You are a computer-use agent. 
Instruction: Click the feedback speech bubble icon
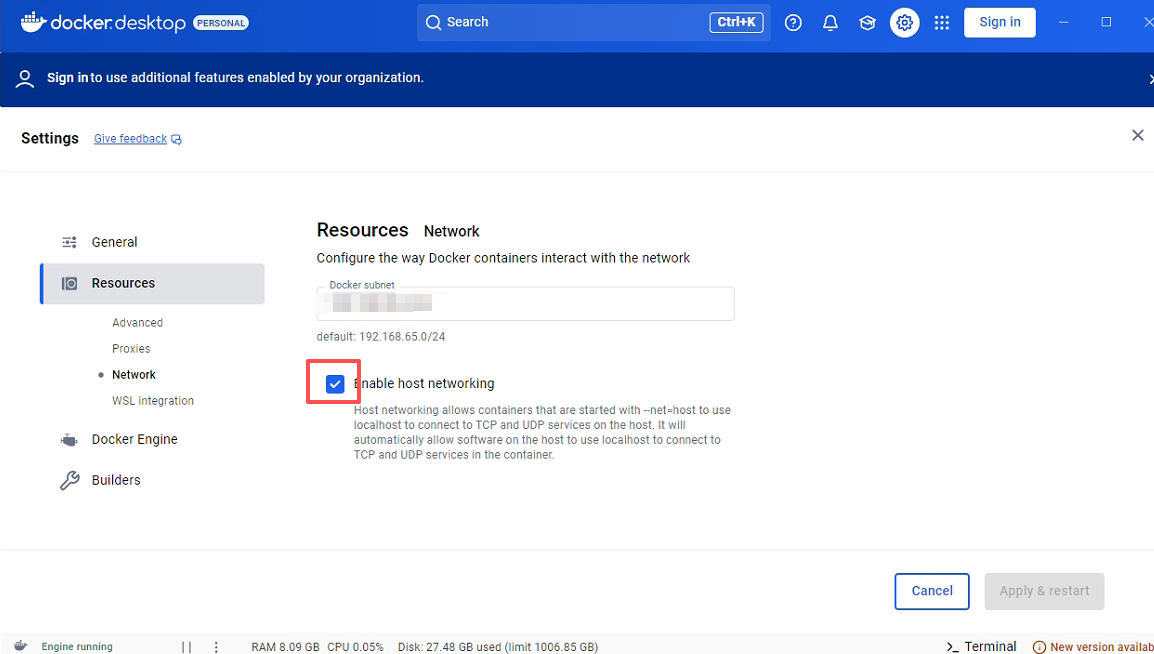pyautogui.click(x=177, y=139)
